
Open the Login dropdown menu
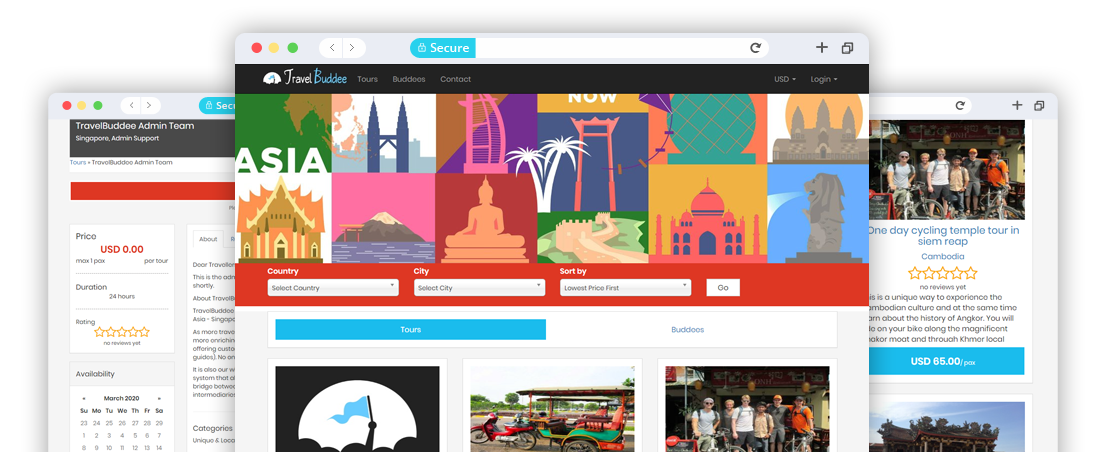tap(824, 80)
